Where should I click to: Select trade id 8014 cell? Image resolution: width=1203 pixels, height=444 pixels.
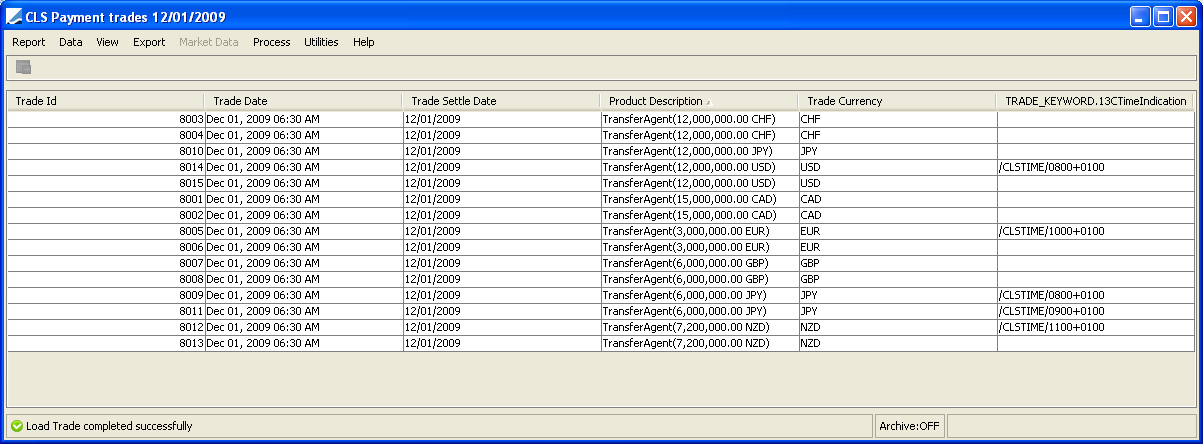pos(105,167)
